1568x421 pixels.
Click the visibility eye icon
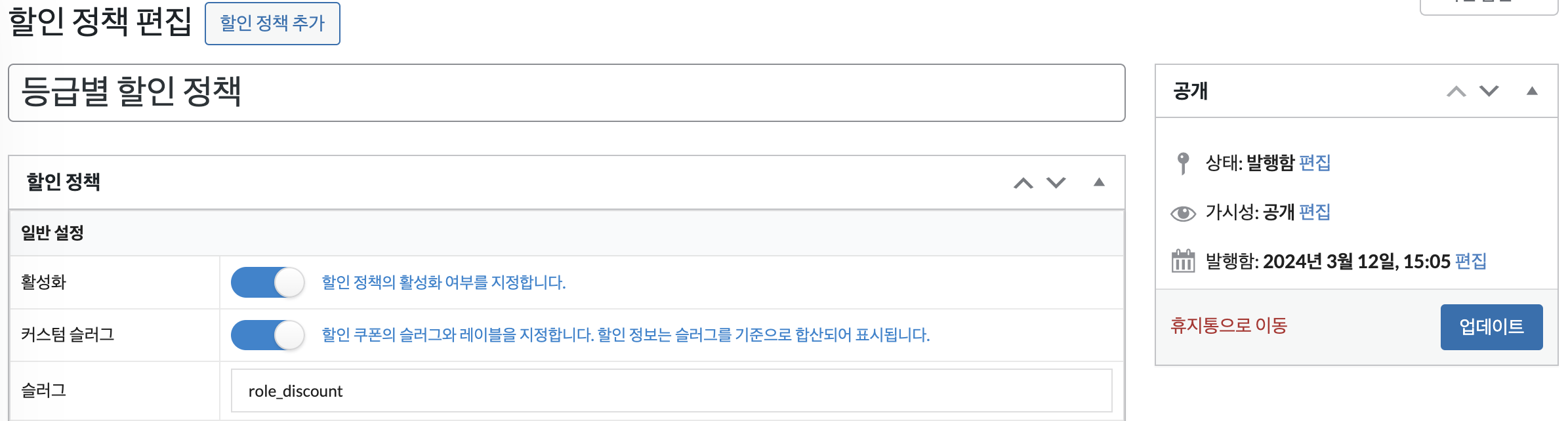(x=1183, y=213)
